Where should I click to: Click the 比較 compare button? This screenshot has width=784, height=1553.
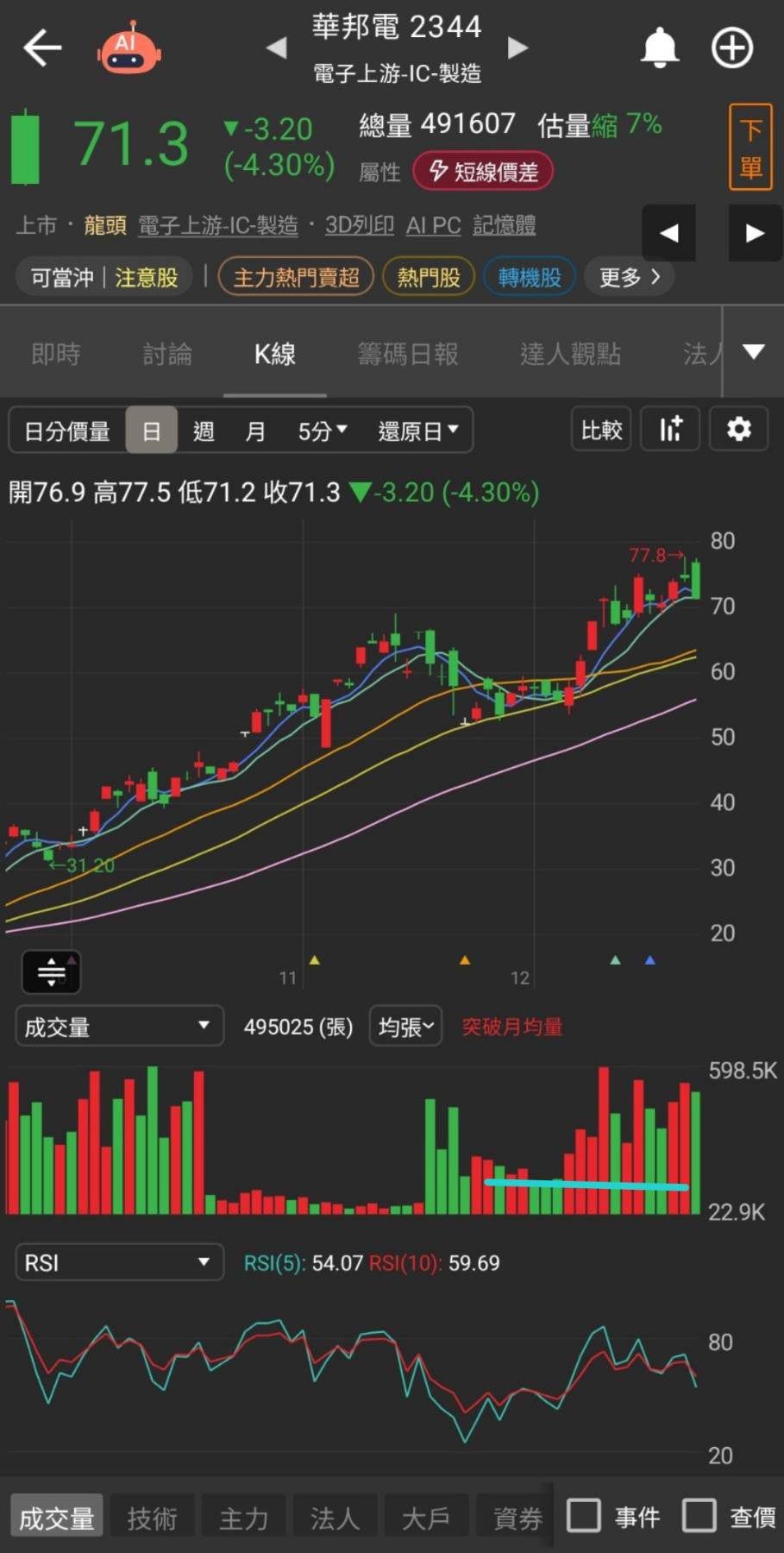[601, 430]
